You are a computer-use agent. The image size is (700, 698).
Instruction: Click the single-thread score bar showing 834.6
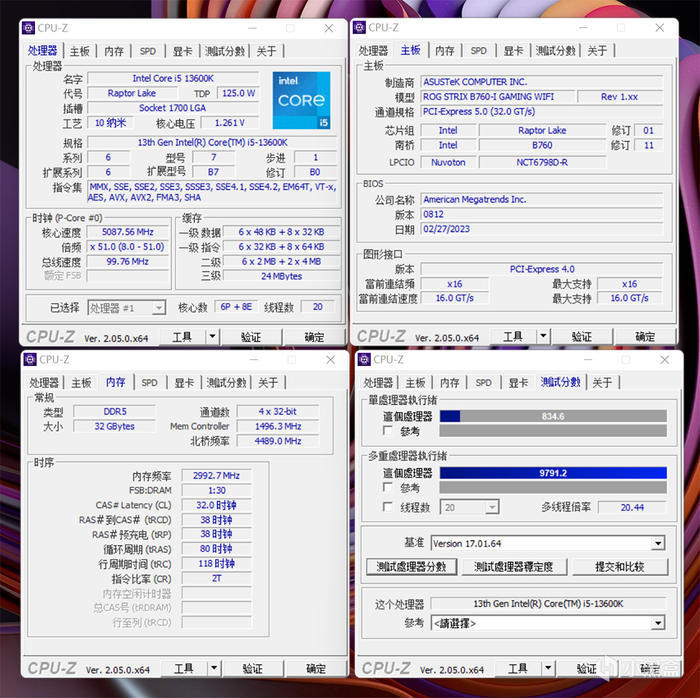(553, 416)
